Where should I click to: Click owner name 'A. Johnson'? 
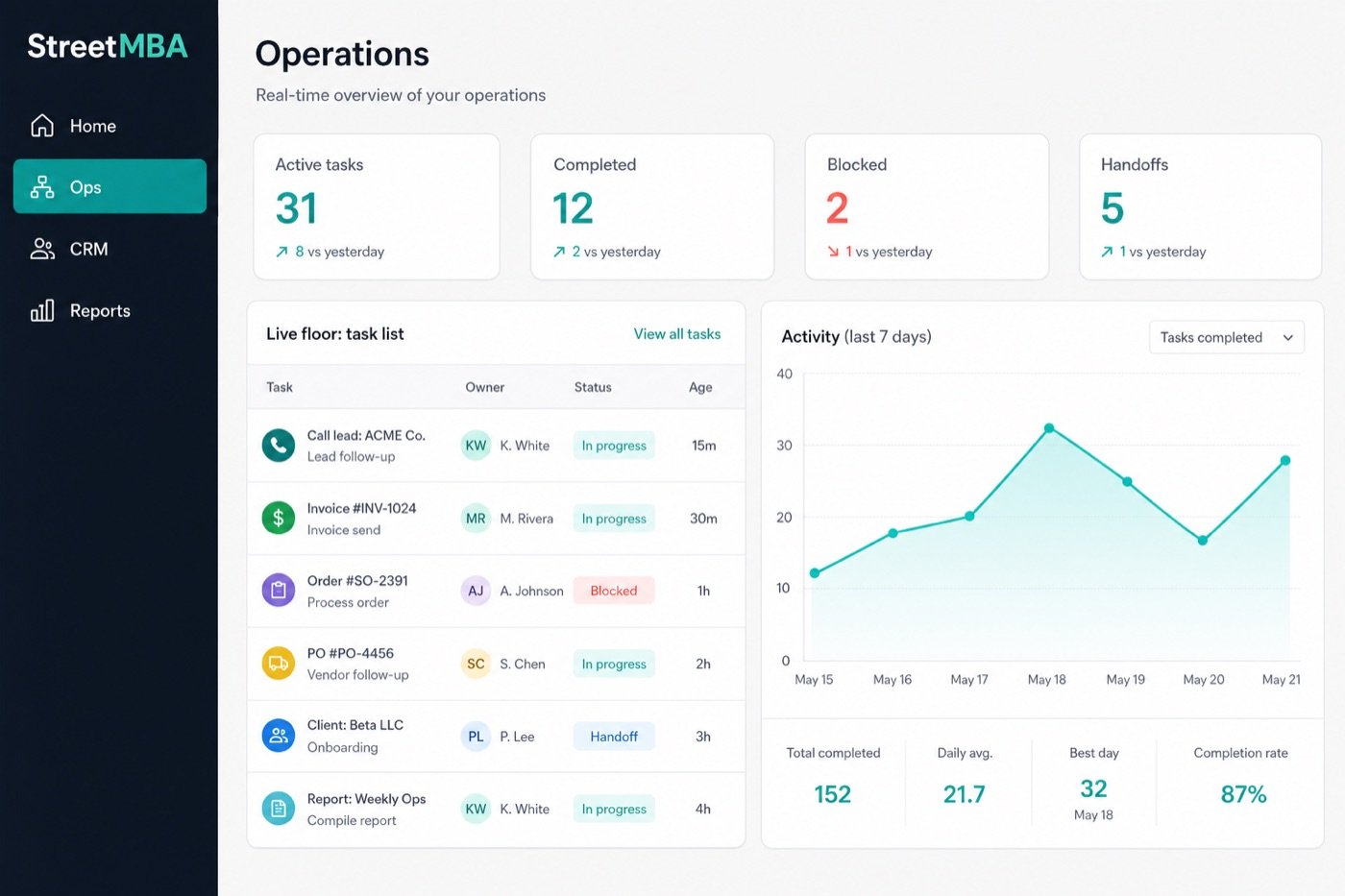531,591
